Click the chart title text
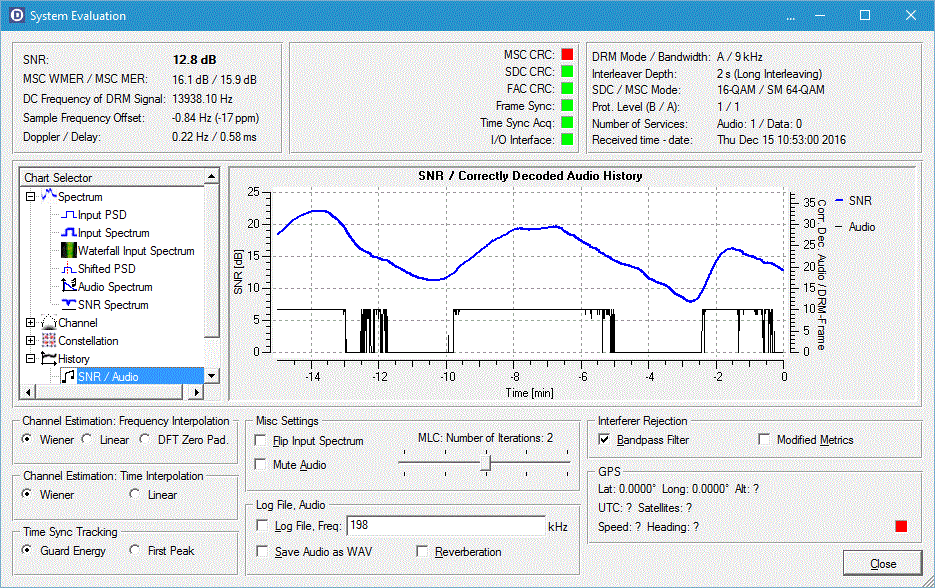This screenshot has width=935, height=588. pyautogui.click(x=530, y=175)
